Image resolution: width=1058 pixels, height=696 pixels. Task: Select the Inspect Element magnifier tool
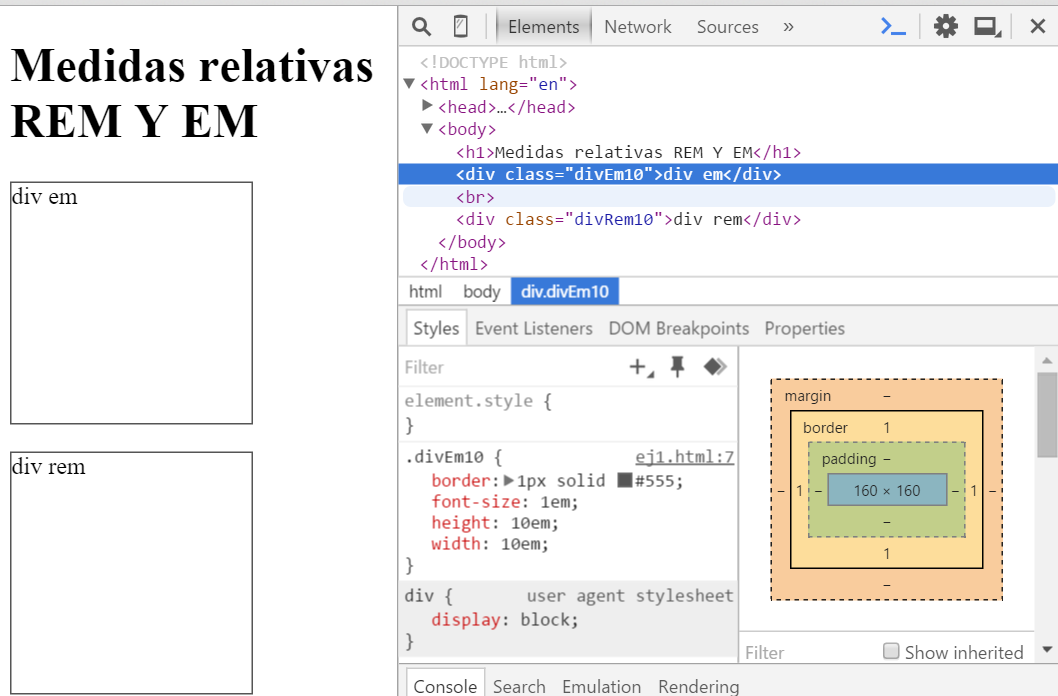pos(420,26)
